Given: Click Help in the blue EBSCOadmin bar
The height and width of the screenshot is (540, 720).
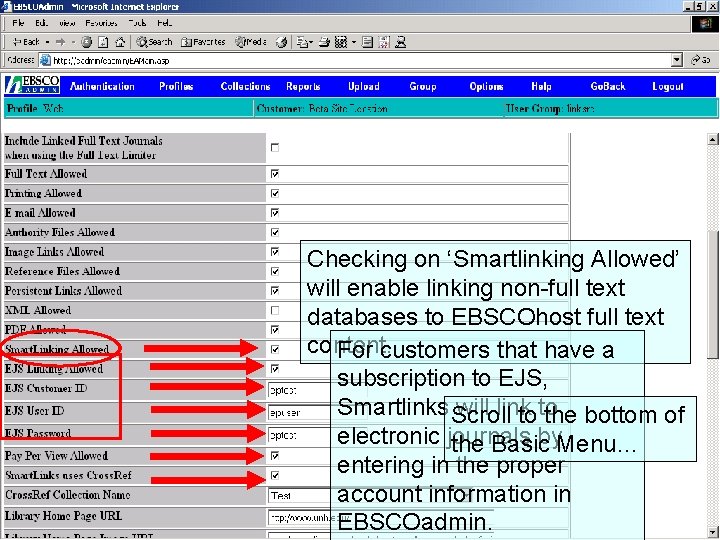Looking at the screenshot, I should click(541, 86).
